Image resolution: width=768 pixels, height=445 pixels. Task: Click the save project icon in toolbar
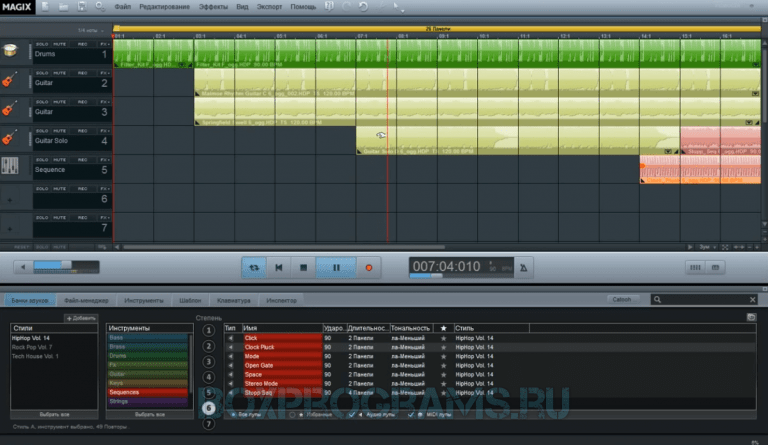[80, 6]
